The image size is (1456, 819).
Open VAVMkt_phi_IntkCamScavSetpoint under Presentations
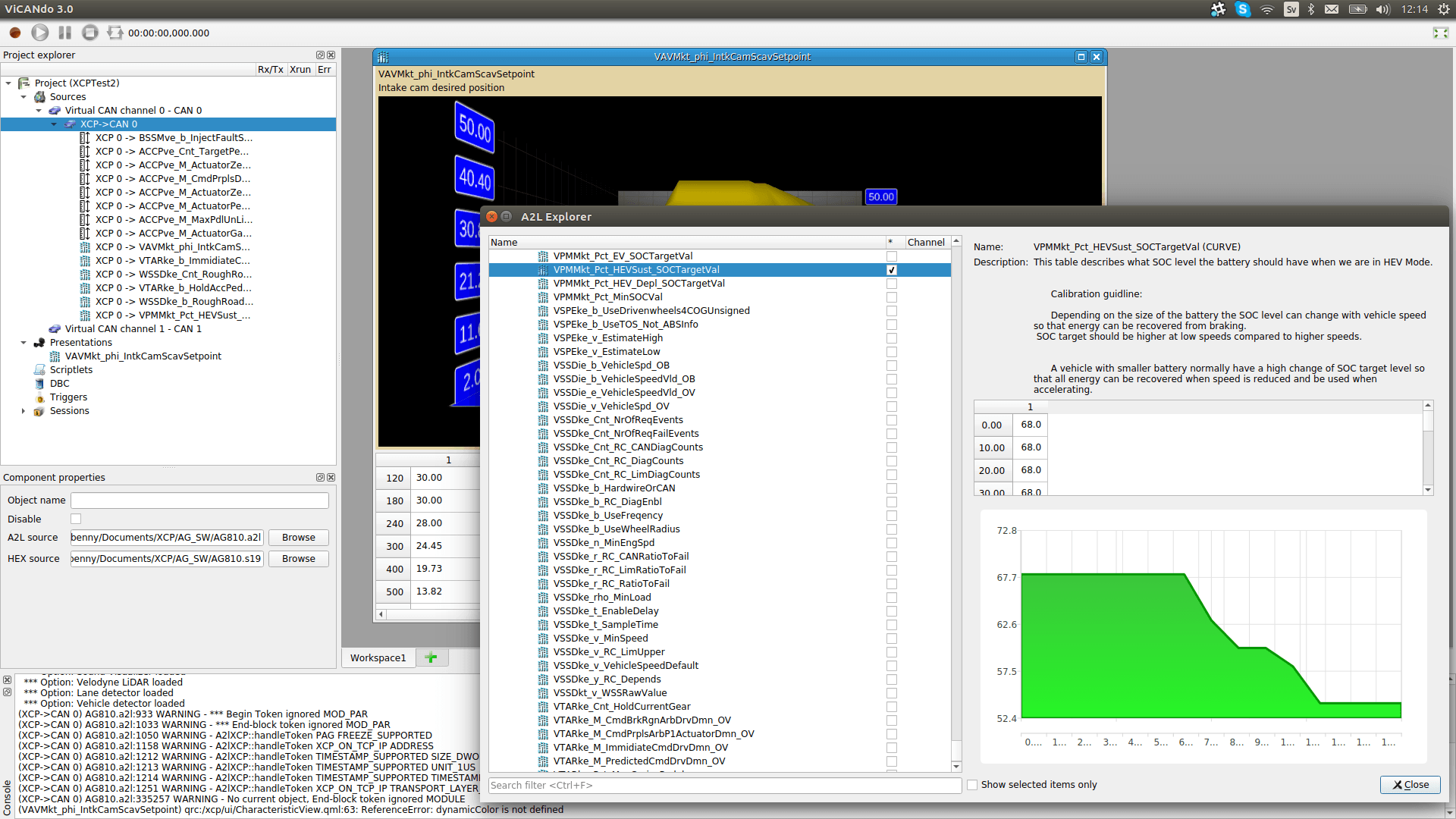pos(143,356)
